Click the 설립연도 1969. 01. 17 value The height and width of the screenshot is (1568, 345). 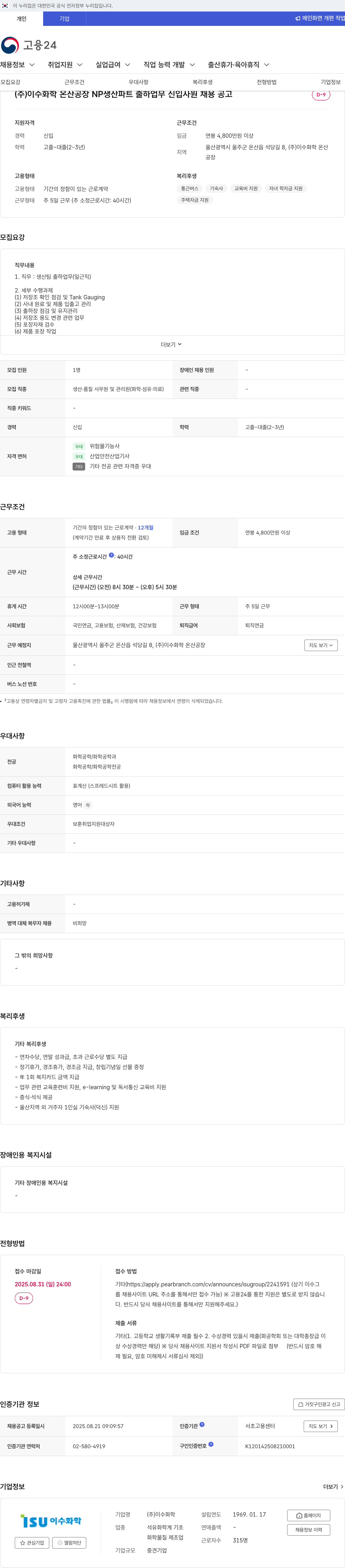pyautogui.click(x=249, y=1514)
